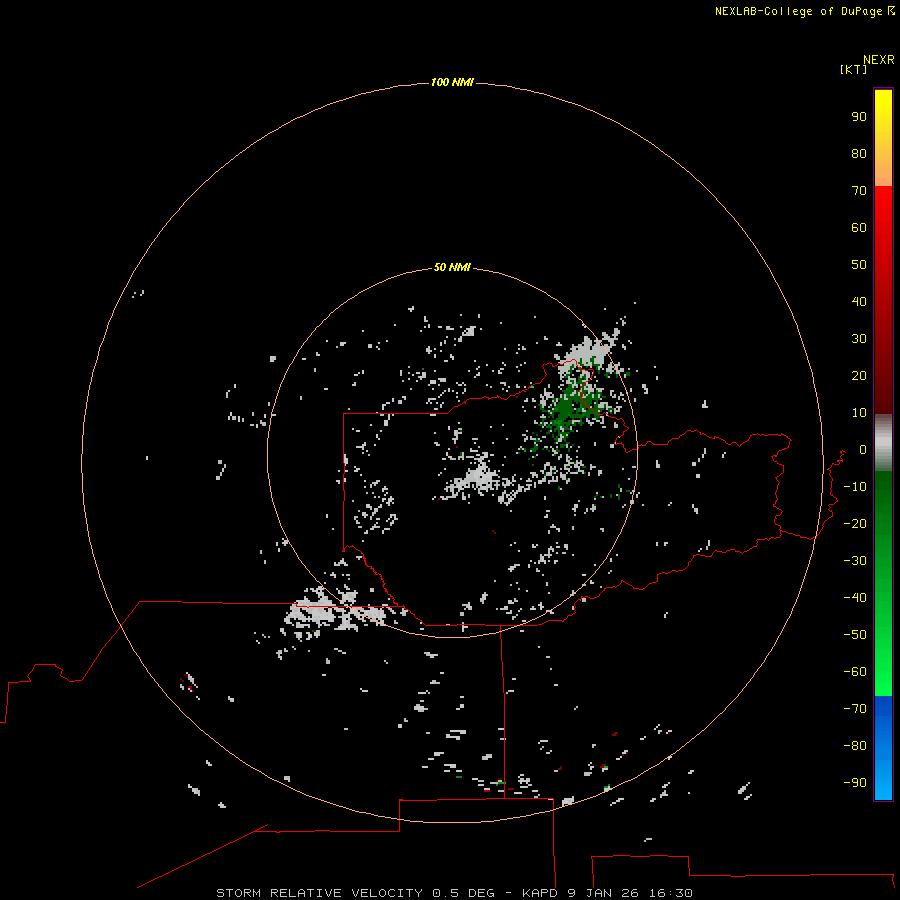Image resolution: width=900 pixels, height=900 pixels.
Task: Click the -20 value on velocity scale
Action: click(x=855, y=523)
